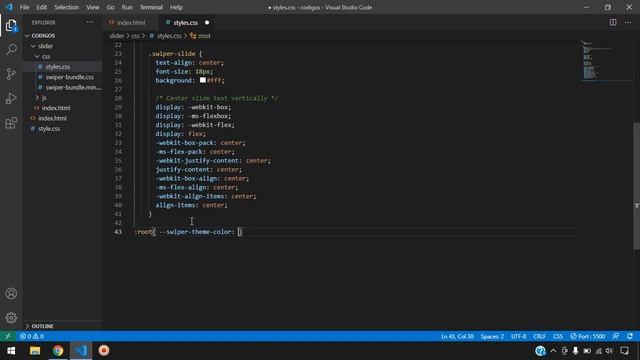Open editor More Actions ellipsis
Image resolution: width=640 pixels, height=360 pixels.
[628, 22]
